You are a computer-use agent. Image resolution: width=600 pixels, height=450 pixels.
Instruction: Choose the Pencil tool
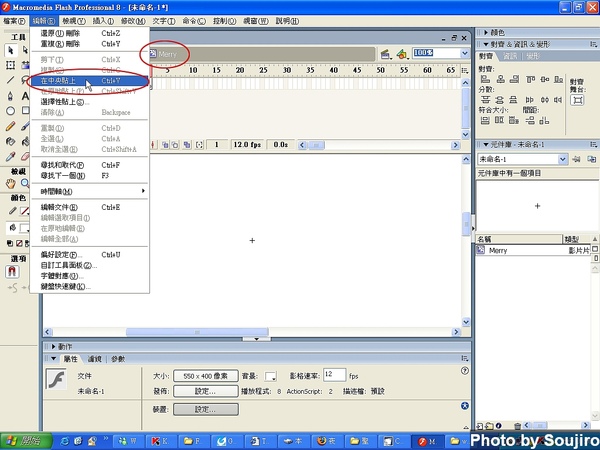10,126
